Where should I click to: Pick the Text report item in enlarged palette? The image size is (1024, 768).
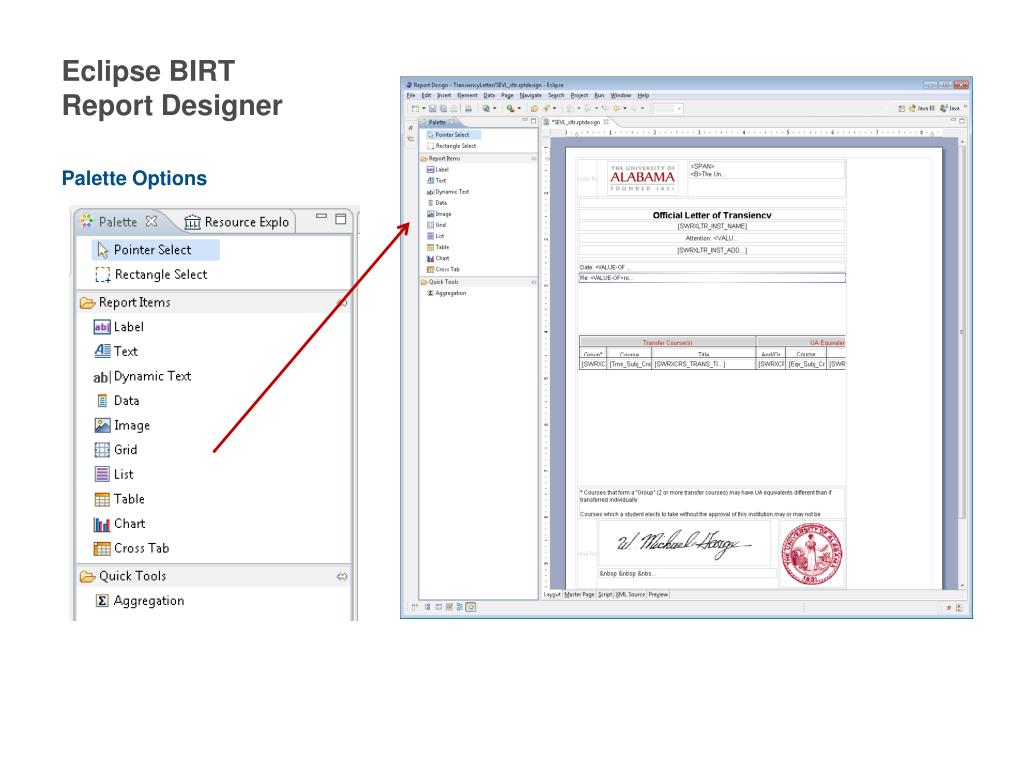[x=116, y=351]
